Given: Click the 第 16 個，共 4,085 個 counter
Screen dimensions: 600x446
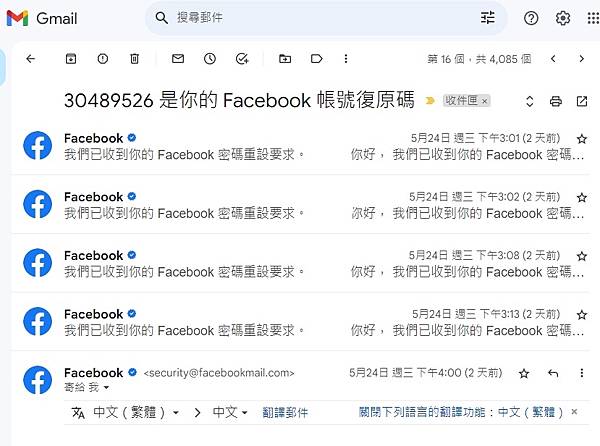Looking at the screenshot, I should [479, 59].
